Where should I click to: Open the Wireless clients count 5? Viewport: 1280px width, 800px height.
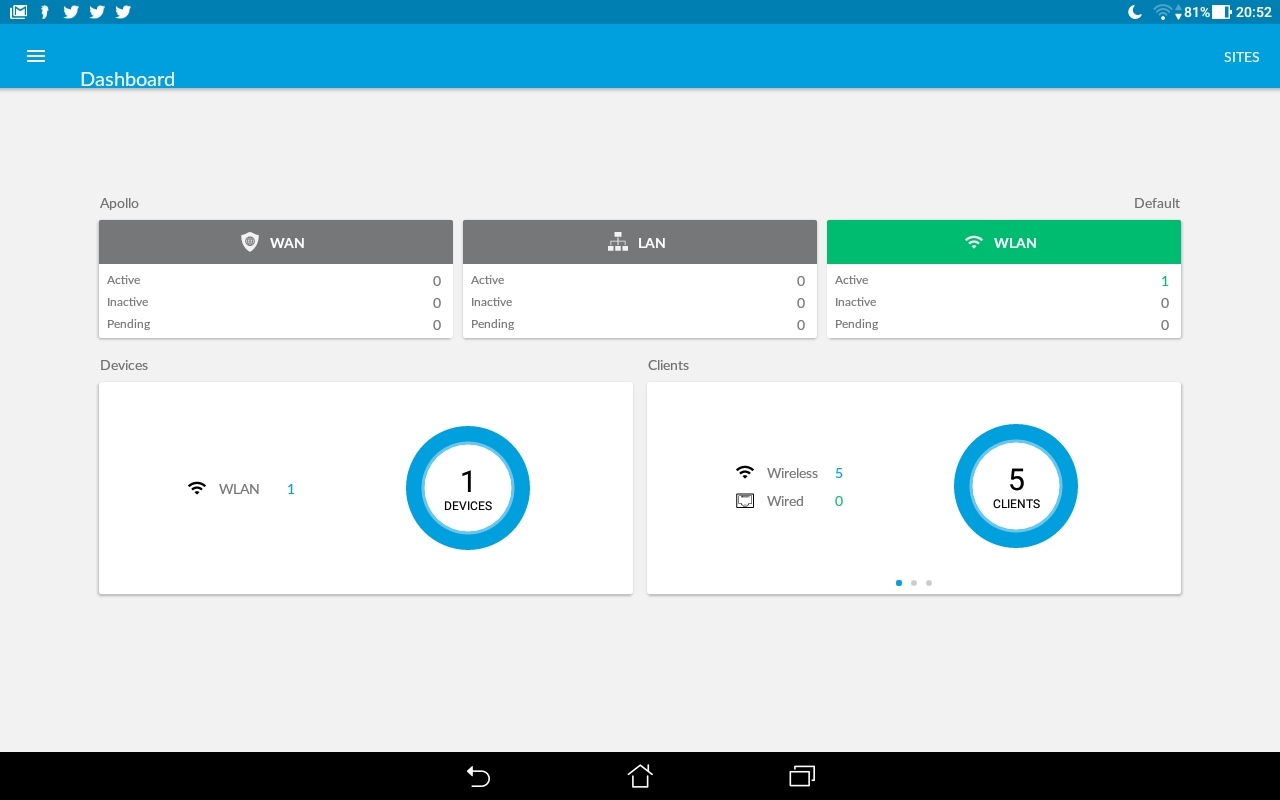pyautogui.click(x=839, y=473)
